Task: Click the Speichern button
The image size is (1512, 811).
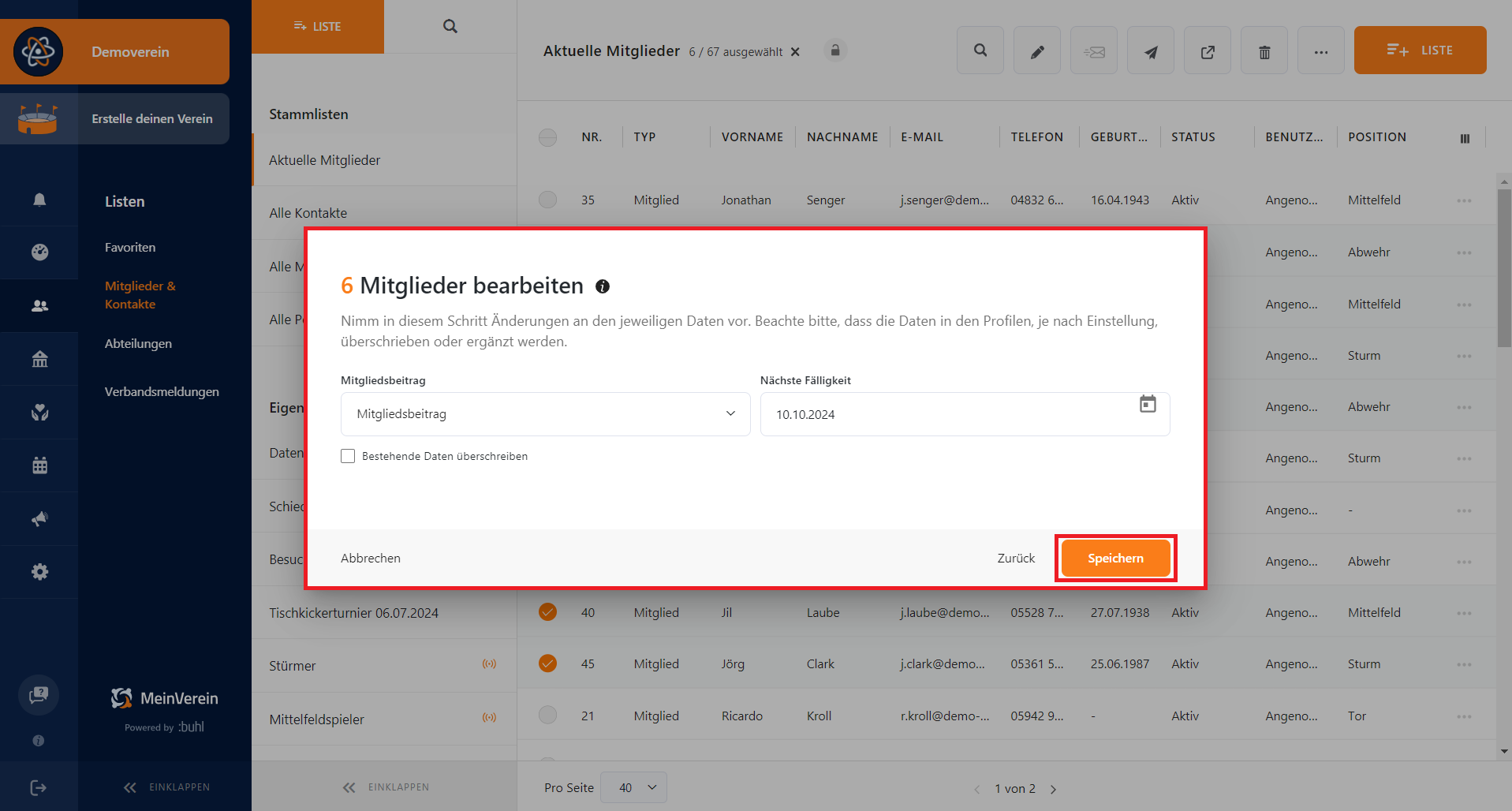Action: [x=1115, y=558]
